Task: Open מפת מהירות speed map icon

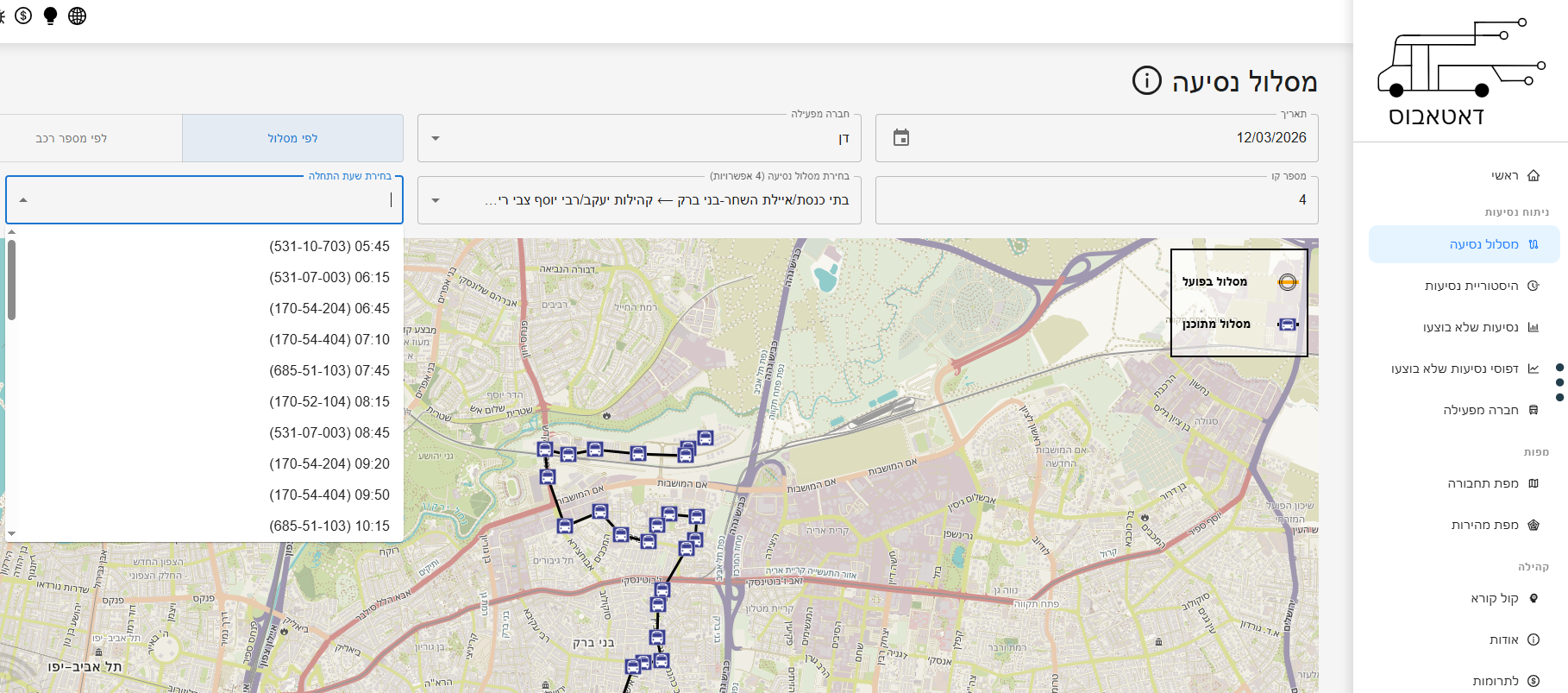Action: [1534, 526]
